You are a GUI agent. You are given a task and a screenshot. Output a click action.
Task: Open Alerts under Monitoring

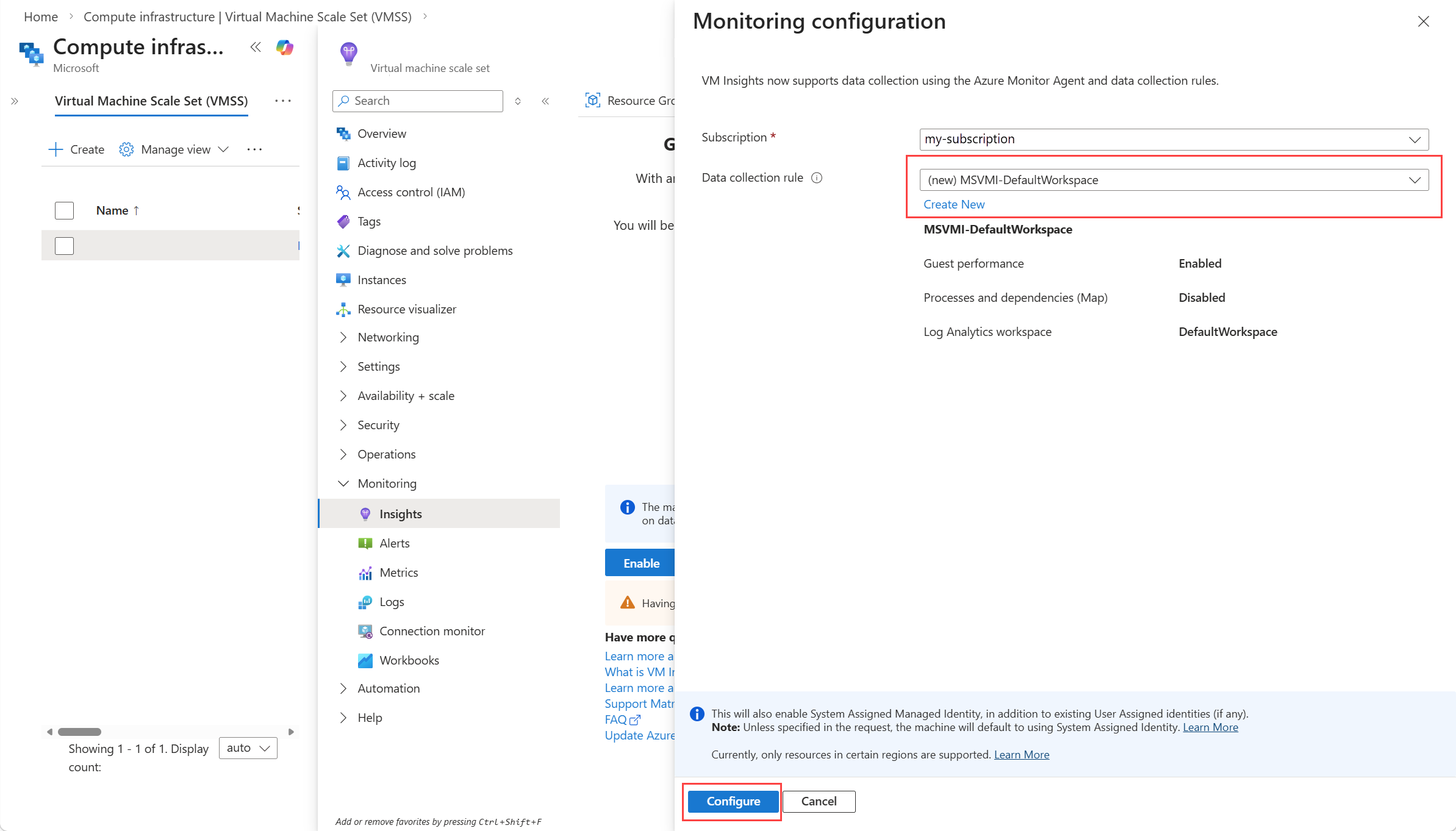click(394, 543)
